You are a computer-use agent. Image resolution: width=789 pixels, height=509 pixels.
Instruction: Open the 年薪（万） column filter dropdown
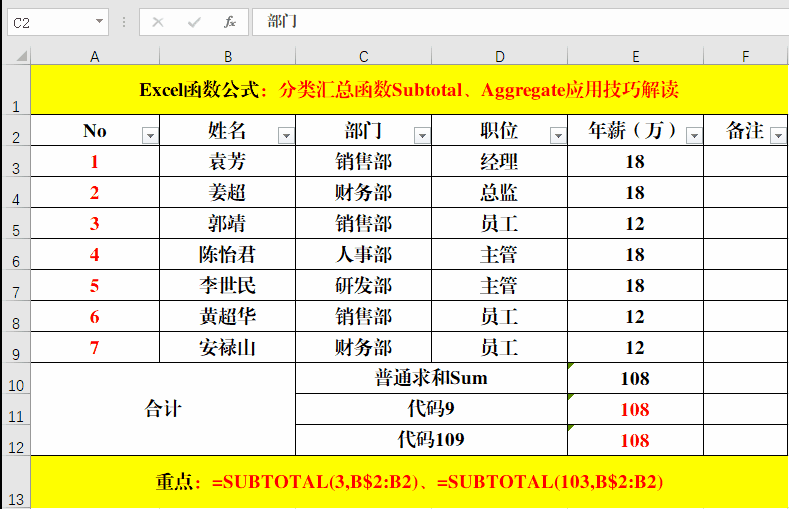[x=694, y=135]
